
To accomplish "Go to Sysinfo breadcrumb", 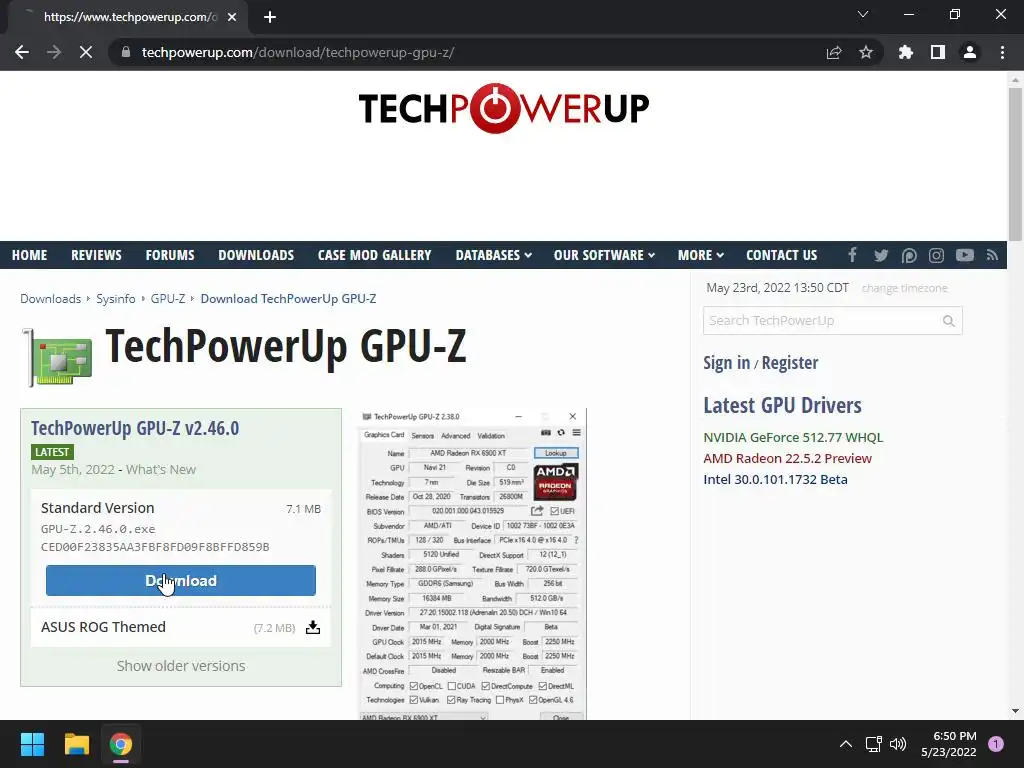I will pyautogui.click(x=116, y=298).
